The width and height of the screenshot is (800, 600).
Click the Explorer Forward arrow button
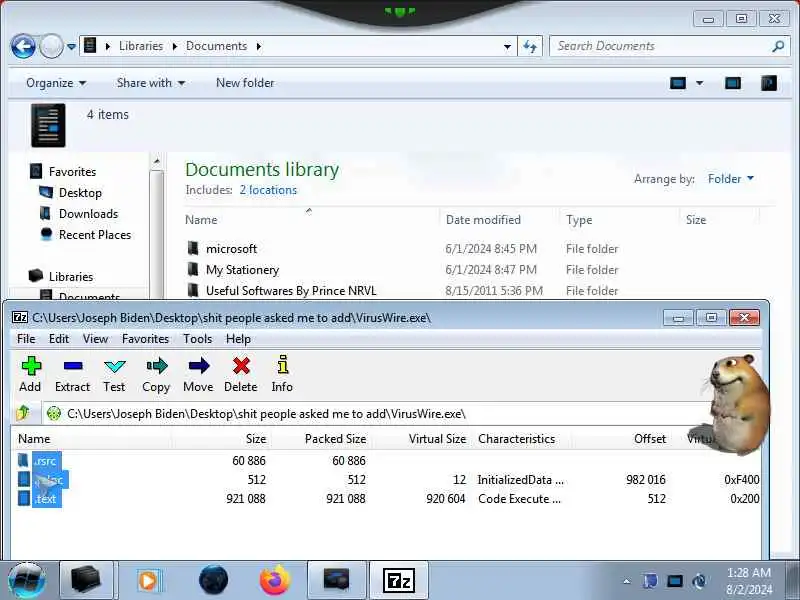51,46
